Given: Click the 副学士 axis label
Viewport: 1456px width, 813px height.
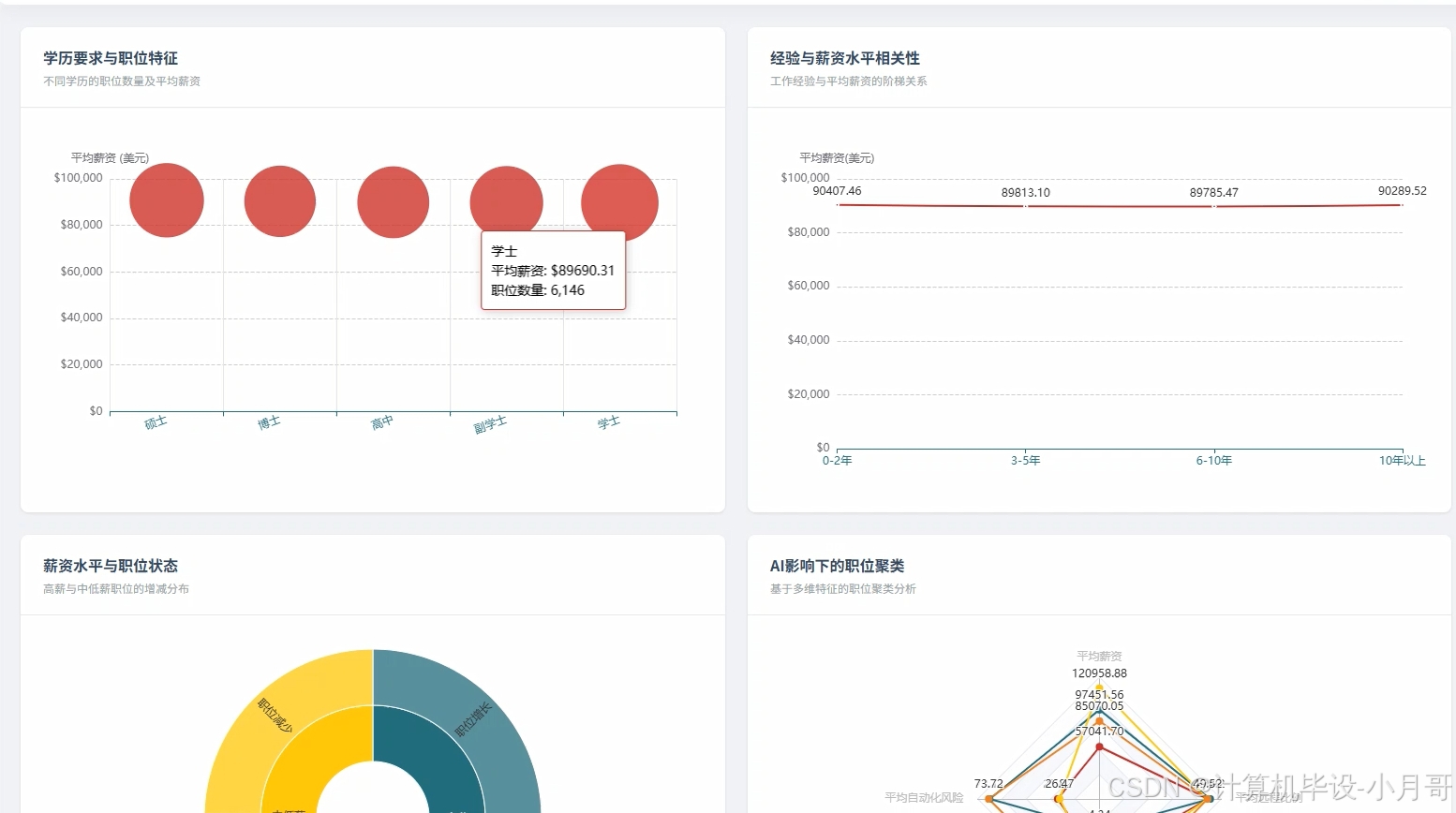Looking at the screenshot, I should 490,425.
